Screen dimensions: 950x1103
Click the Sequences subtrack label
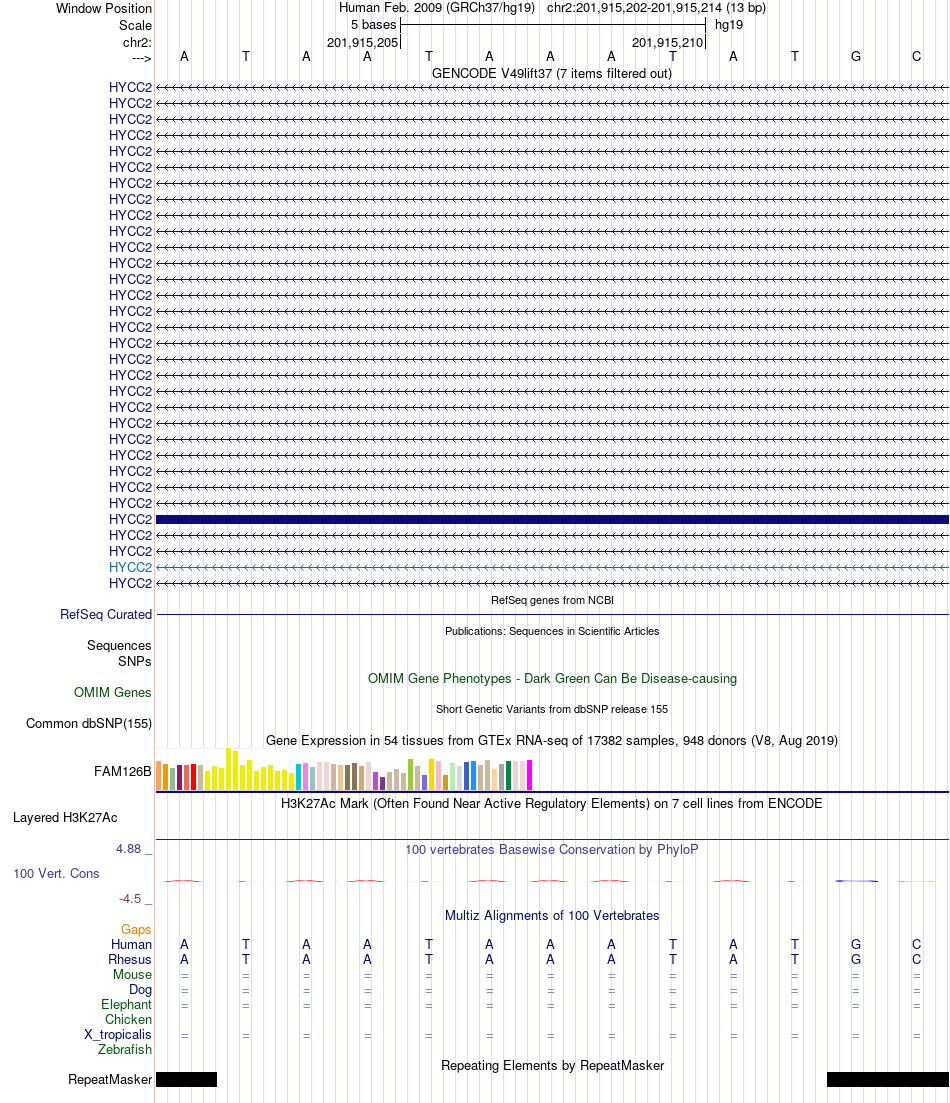119,646
